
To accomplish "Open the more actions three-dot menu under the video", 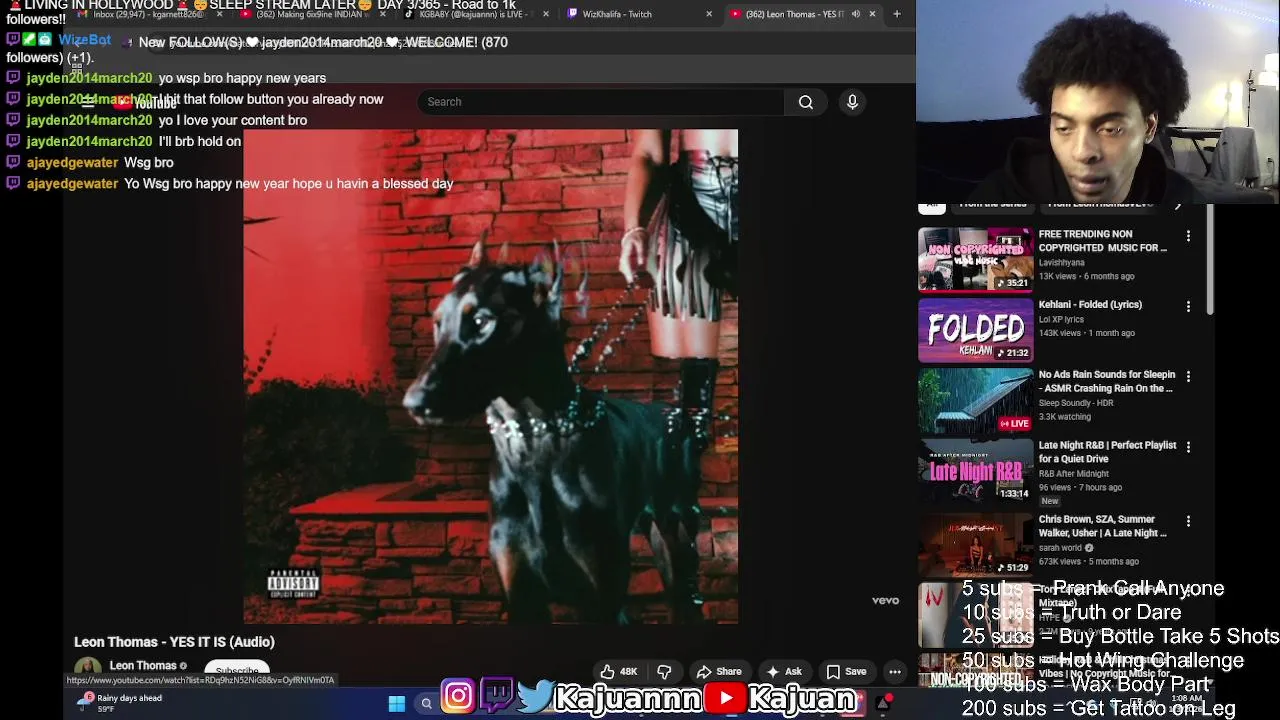I will pyautogui.click(x=895, y=672).
